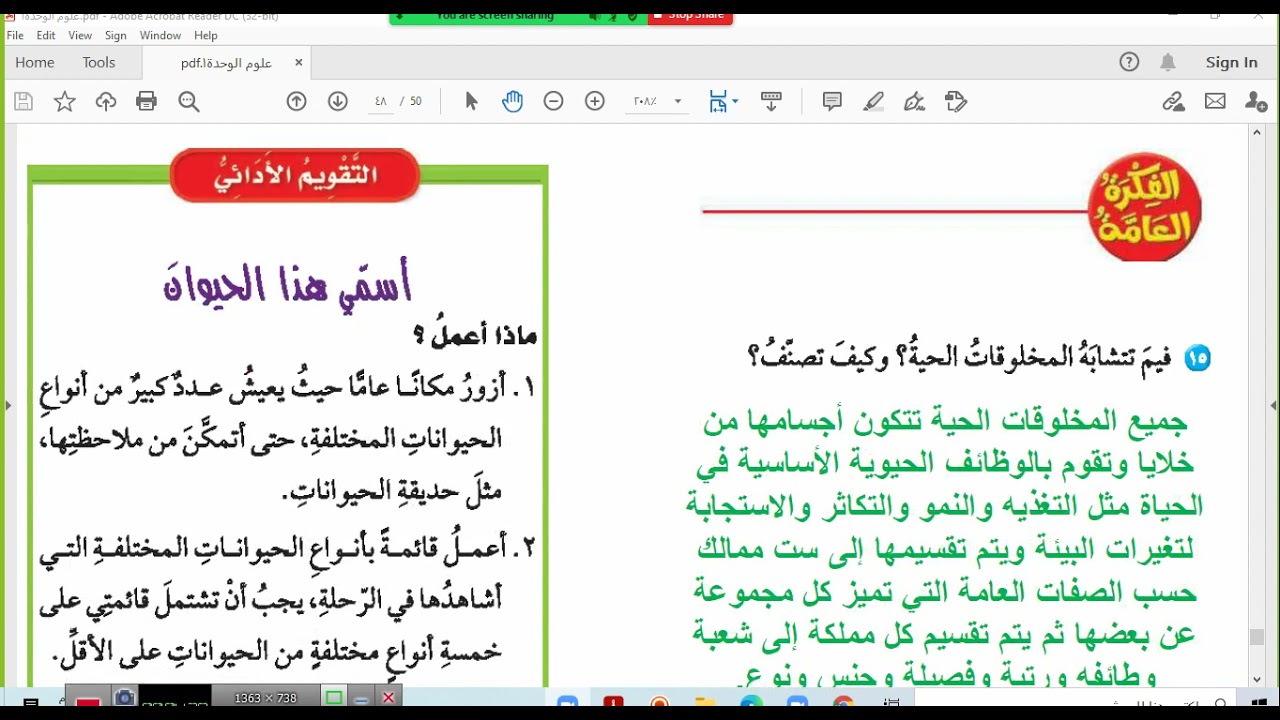
Task: Expand the right tools pane arrow
Action: click(1273, 405)
